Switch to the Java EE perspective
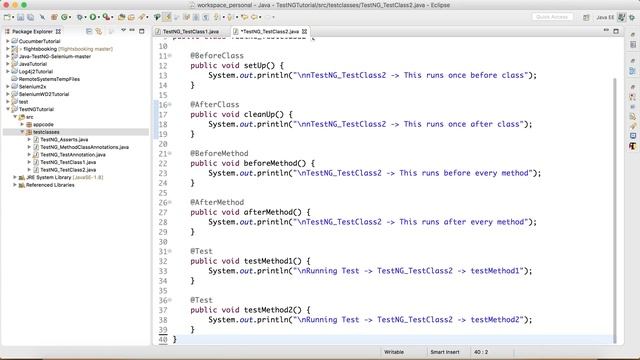This screenshot has width=640, height=360. (605, 17)
